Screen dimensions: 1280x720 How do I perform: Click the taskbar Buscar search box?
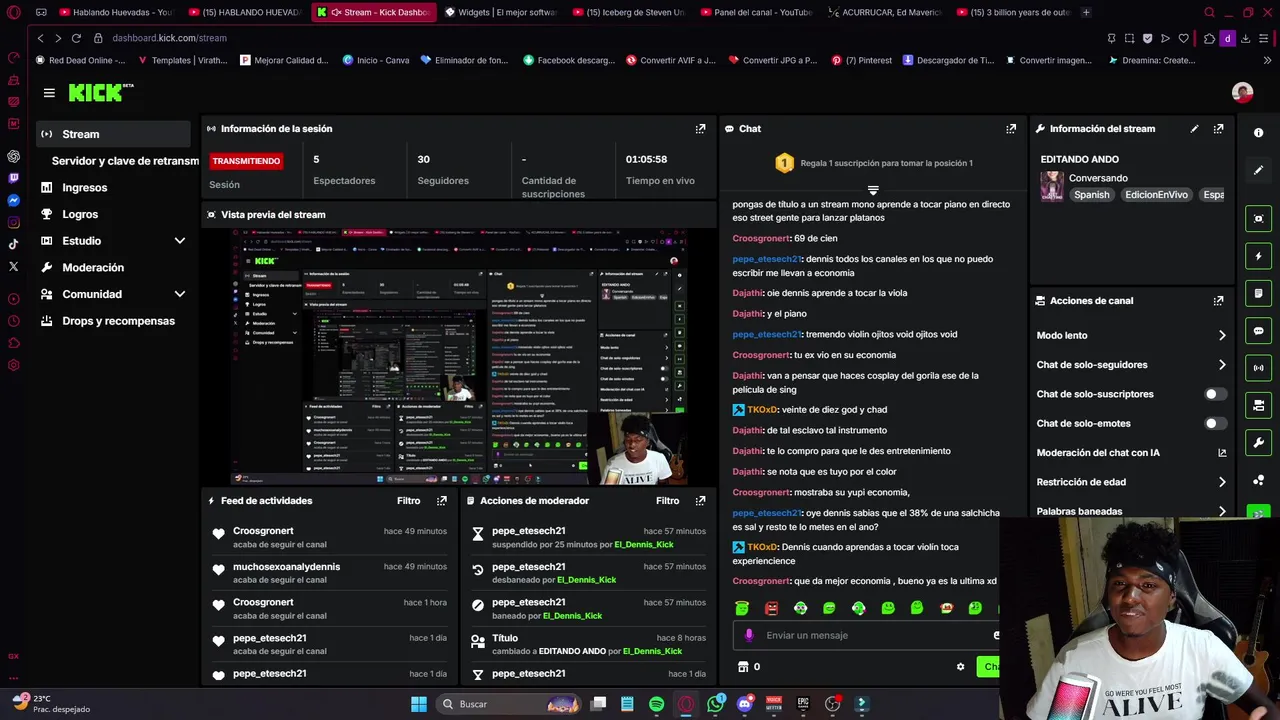click(510, 704)
